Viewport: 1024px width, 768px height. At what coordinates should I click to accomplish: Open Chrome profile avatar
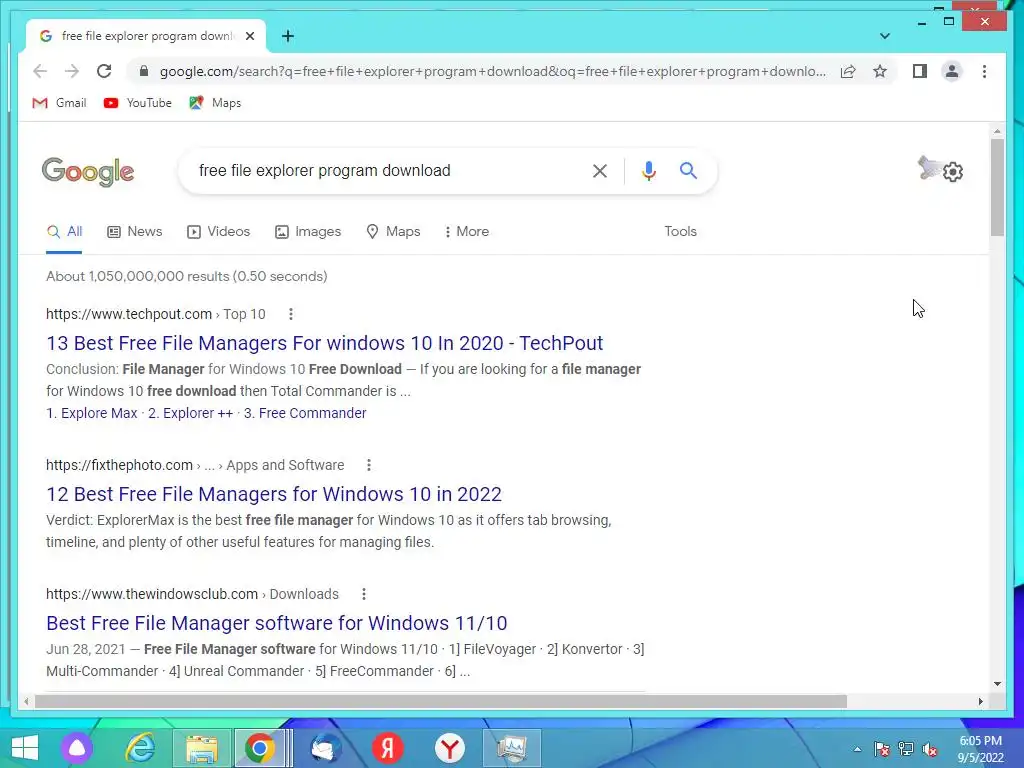pyautogui.click(x=952, y=71)
